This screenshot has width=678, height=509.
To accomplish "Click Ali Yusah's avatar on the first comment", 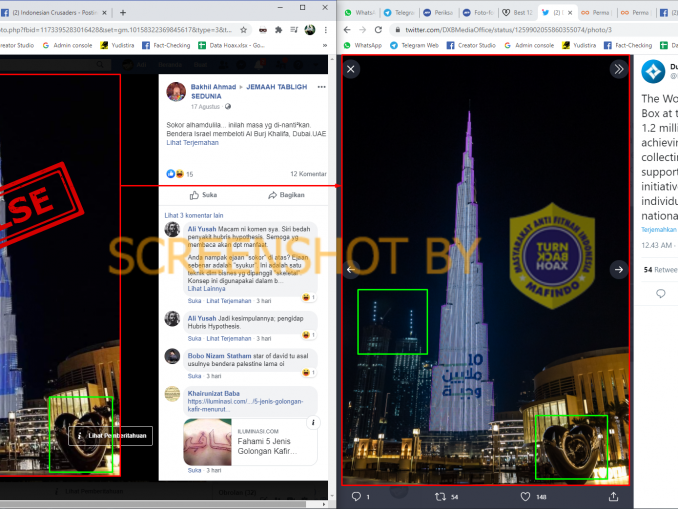I will click(x=172, y=230).
